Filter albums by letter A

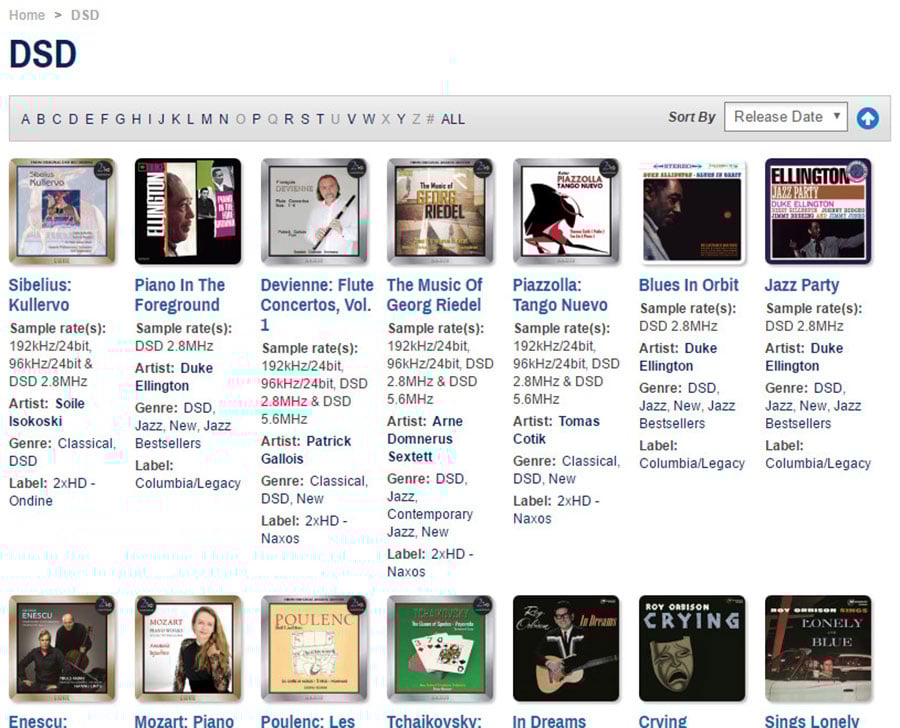(25, 119)
